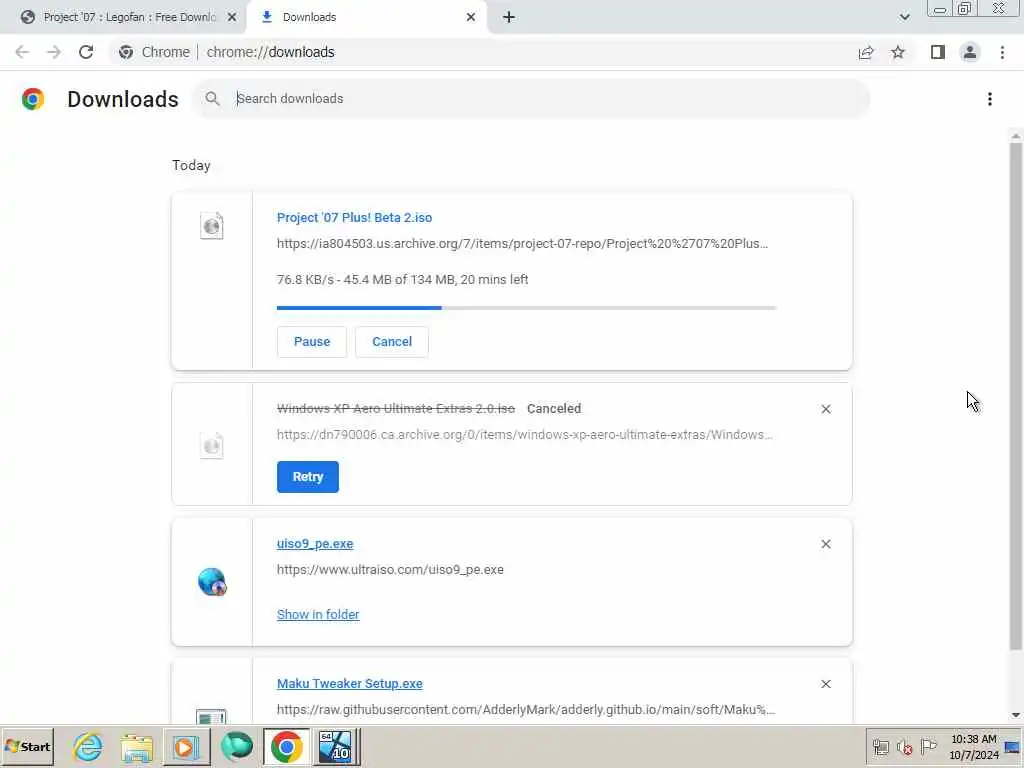Click the dn790006.ca.archive.org URL text
1024x768 pixels.
pos(524,435)
